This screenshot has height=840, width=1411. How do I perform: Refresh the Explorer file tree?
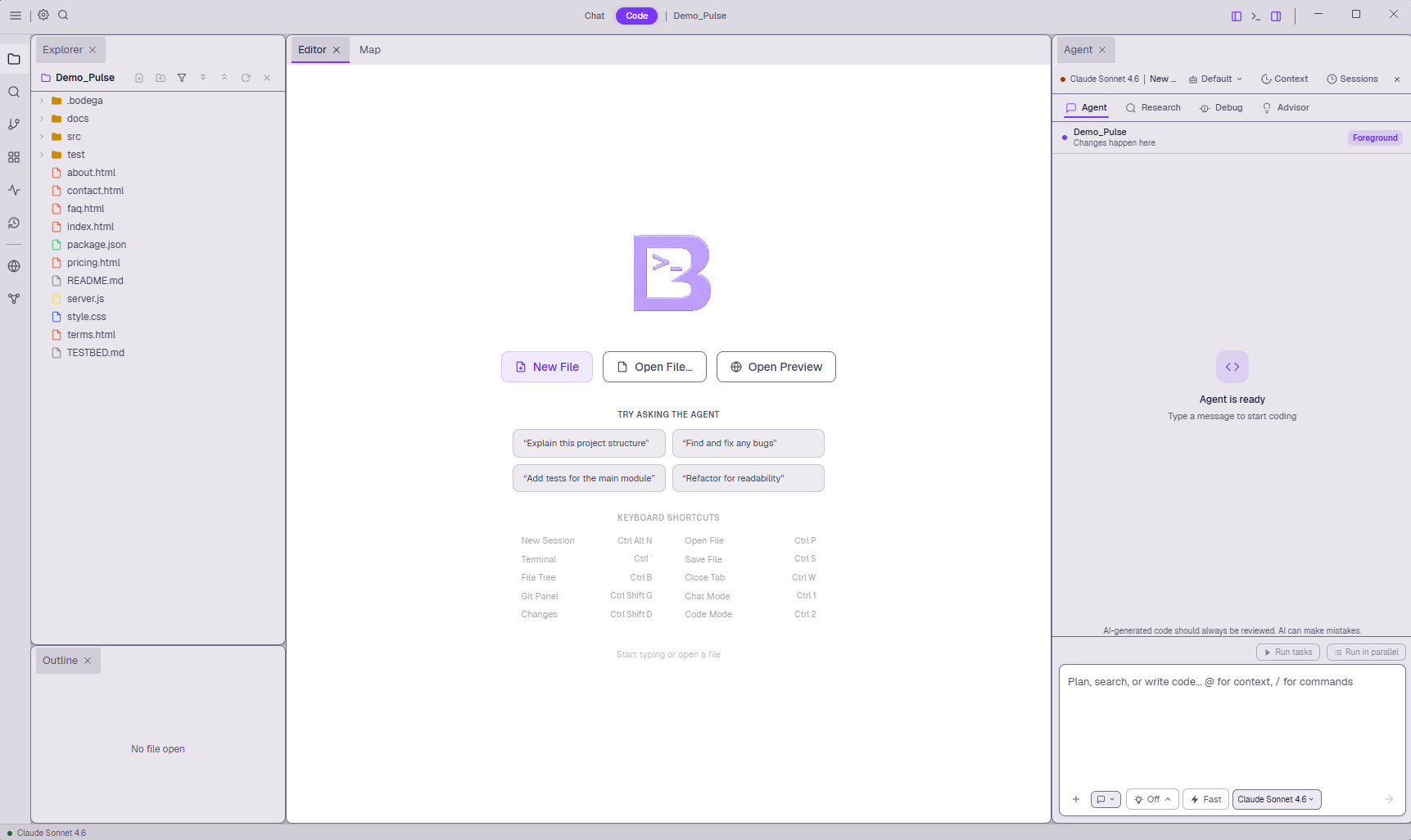246,78
